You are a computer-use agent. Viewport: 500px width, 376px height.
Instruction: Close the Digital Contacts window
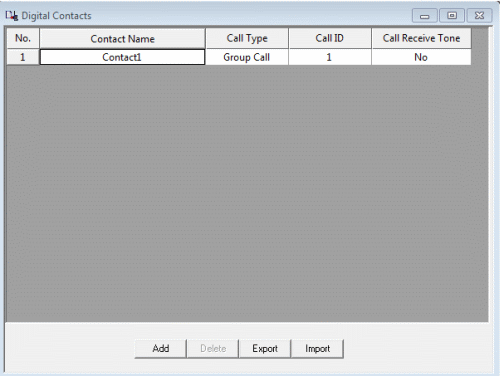point(479,16)
